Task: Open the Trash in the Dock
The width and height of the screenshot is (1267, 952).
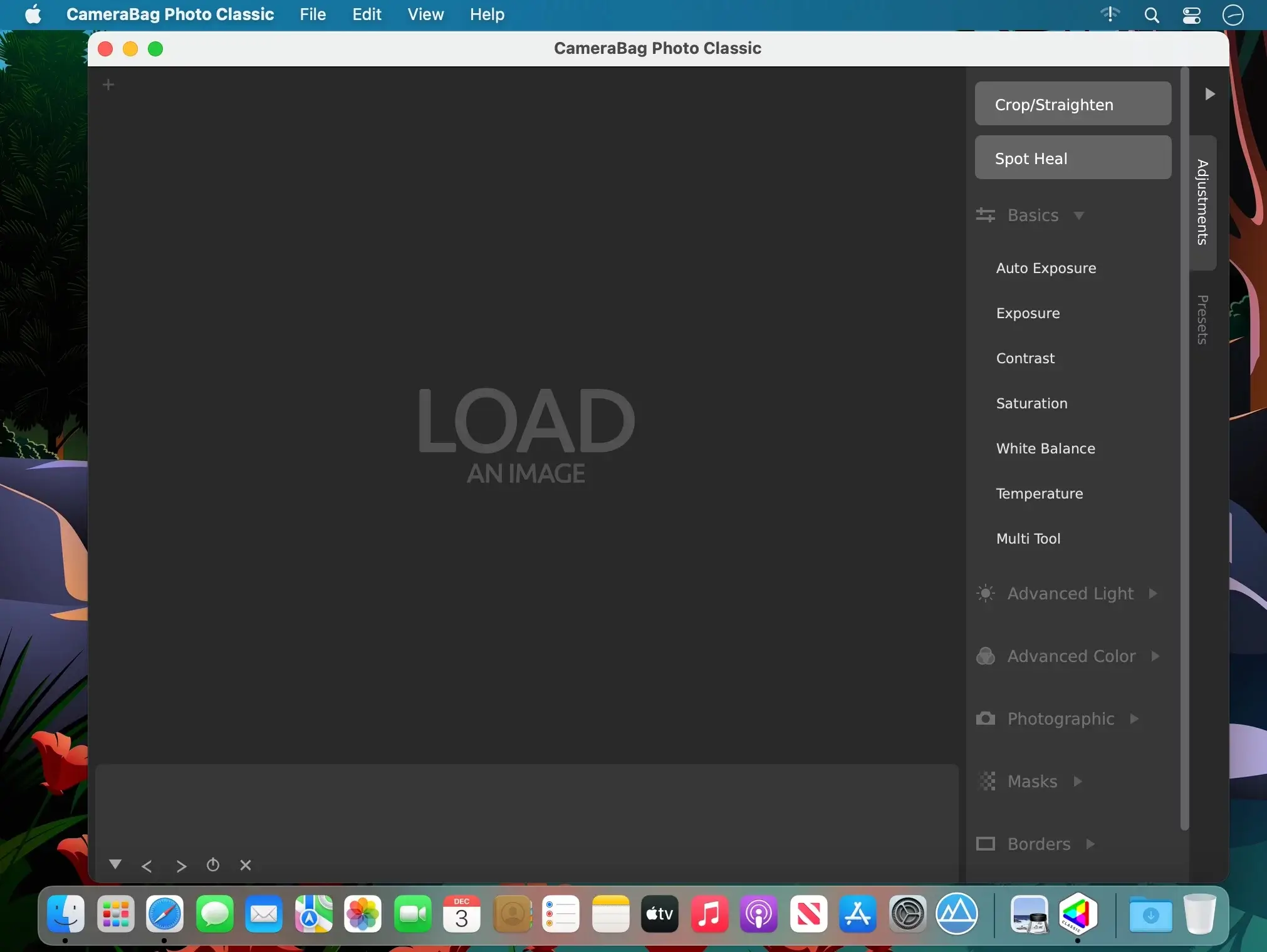Action: pyautogui.click(x=1199, y=914)
